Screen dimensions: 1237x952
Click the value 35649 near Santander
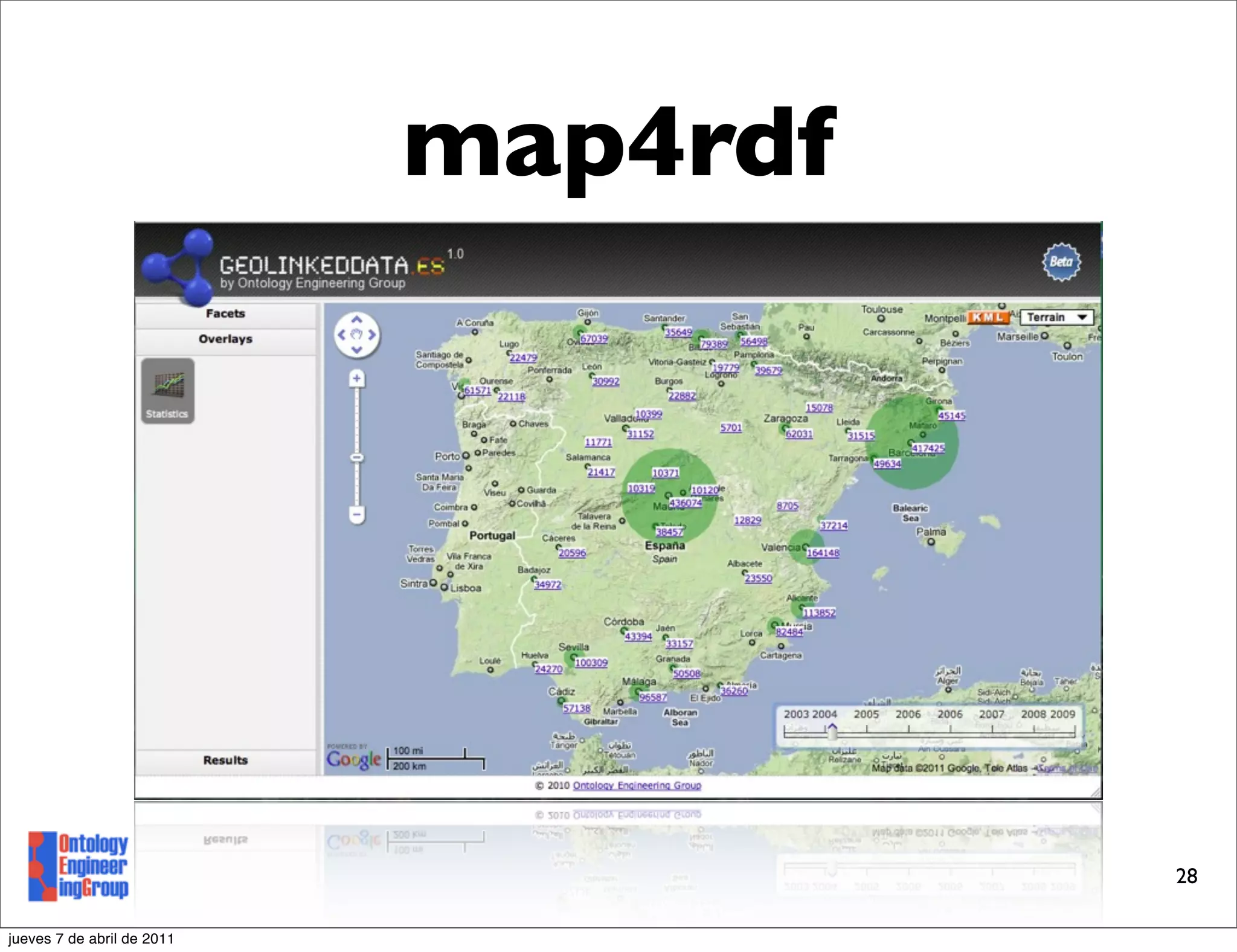tap(678, 332)
